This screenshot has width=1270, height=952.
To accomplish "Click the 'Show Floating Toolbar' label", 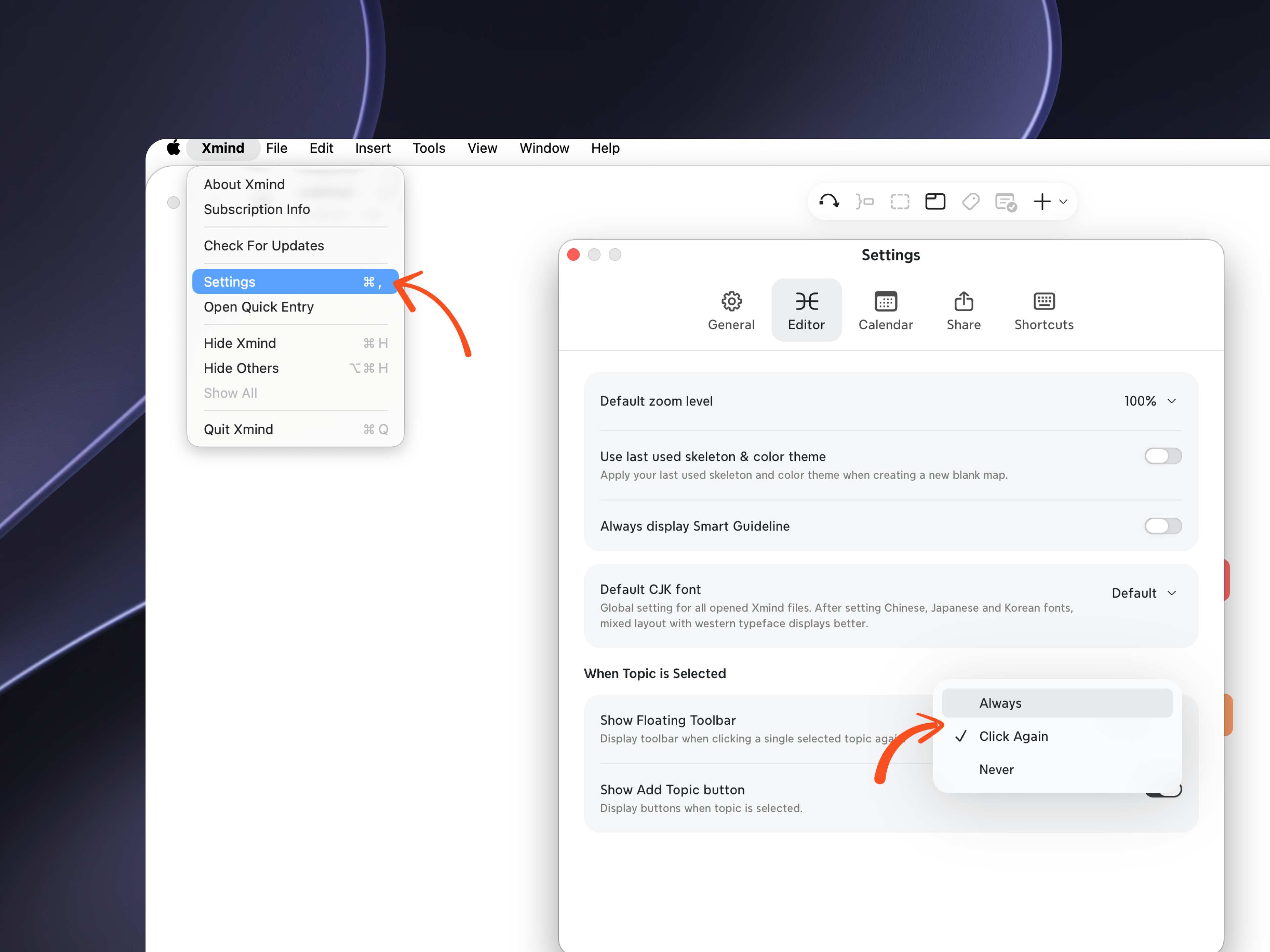I will click(668, 720).
